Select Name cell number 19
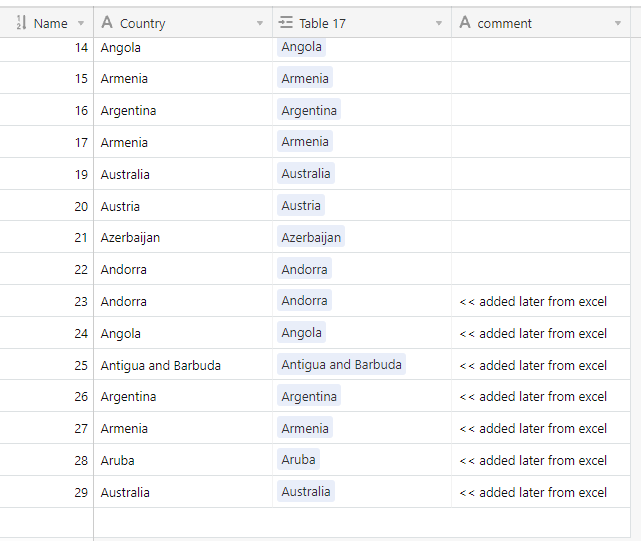Image resolution: width=641 pixels, height=541 pixels. (47, 173)
